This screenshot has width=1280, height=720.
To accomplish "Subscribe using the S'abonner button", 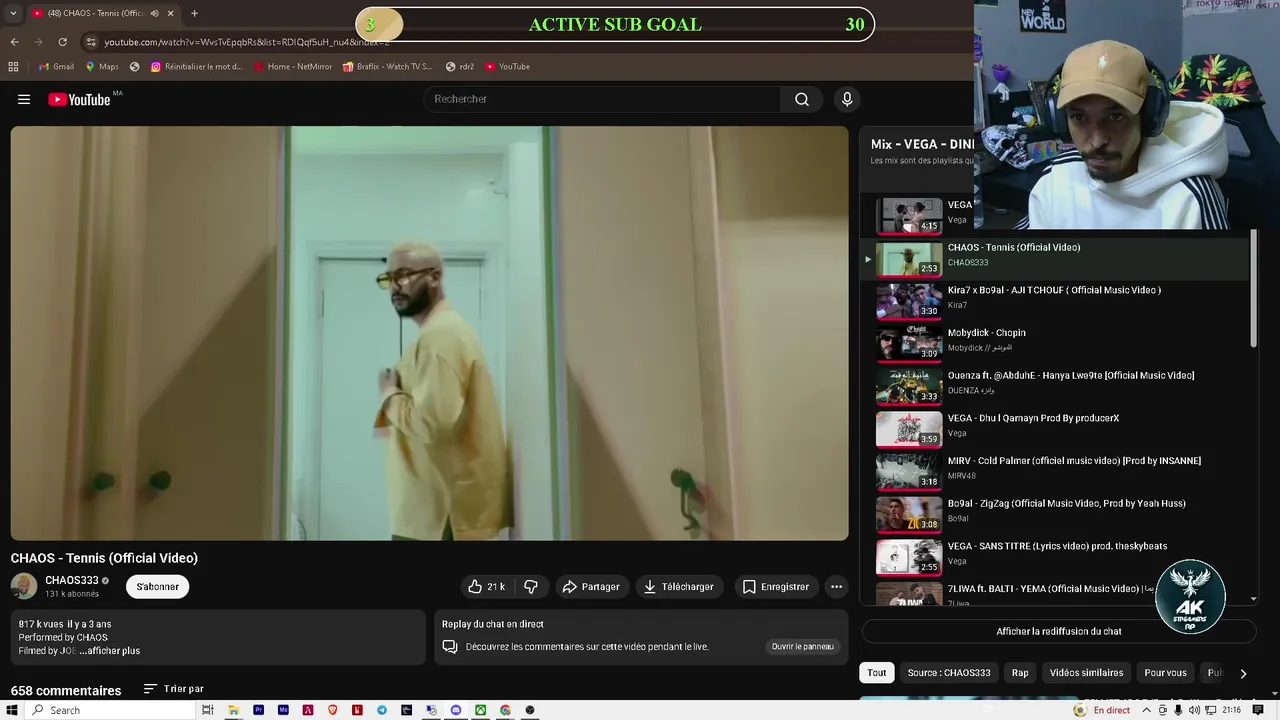I will [x=157, y=587].
